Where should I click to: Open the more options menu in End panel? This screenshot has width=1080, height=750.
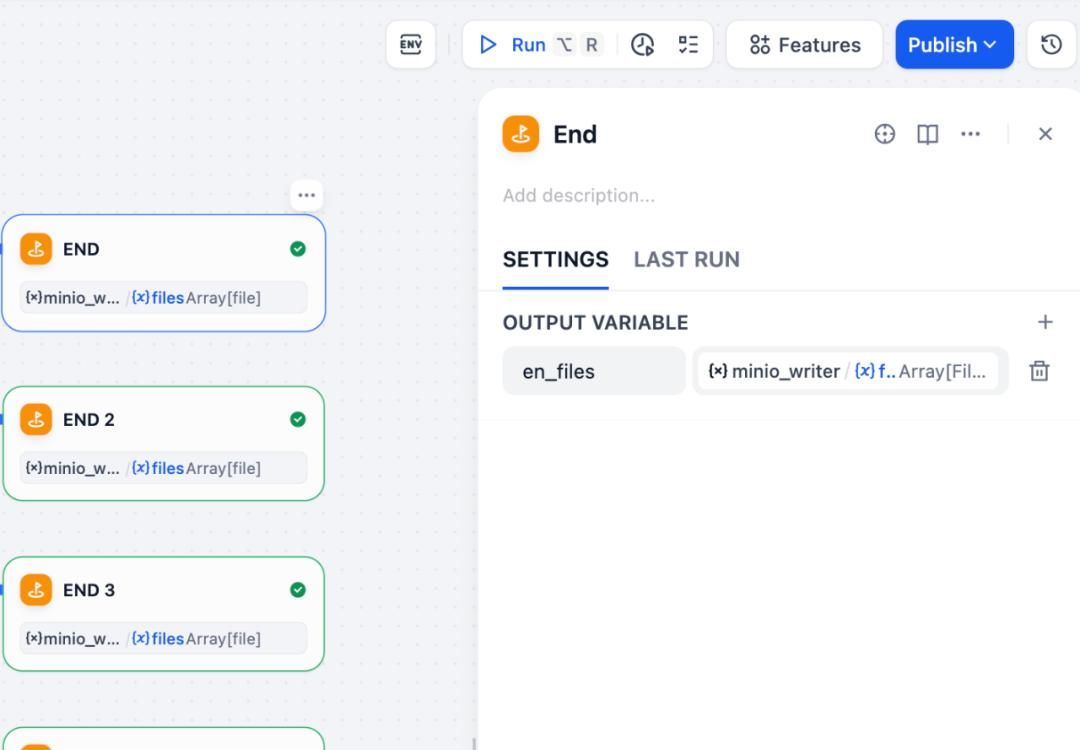pos(970,133)
